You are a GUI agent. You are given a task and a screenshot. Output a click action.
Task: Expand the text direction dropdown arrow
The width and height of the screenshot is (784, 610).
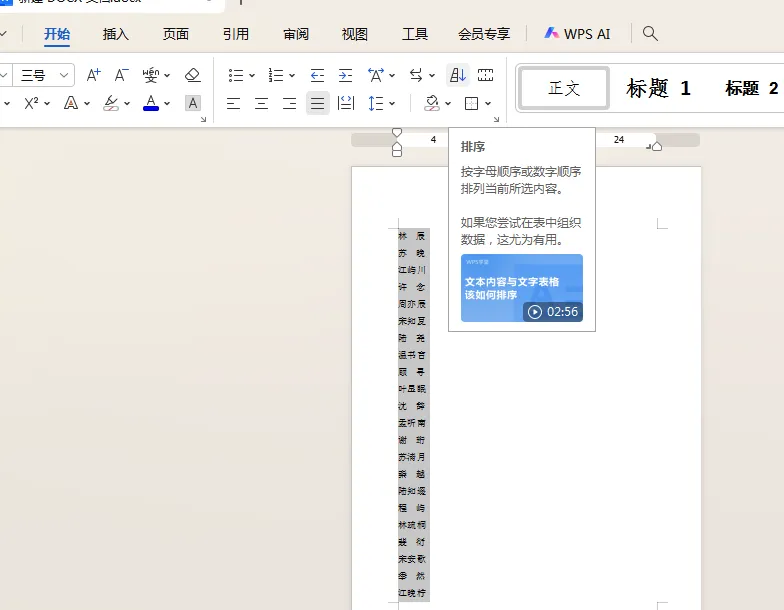pyautogui.click(x=432, y=76)
